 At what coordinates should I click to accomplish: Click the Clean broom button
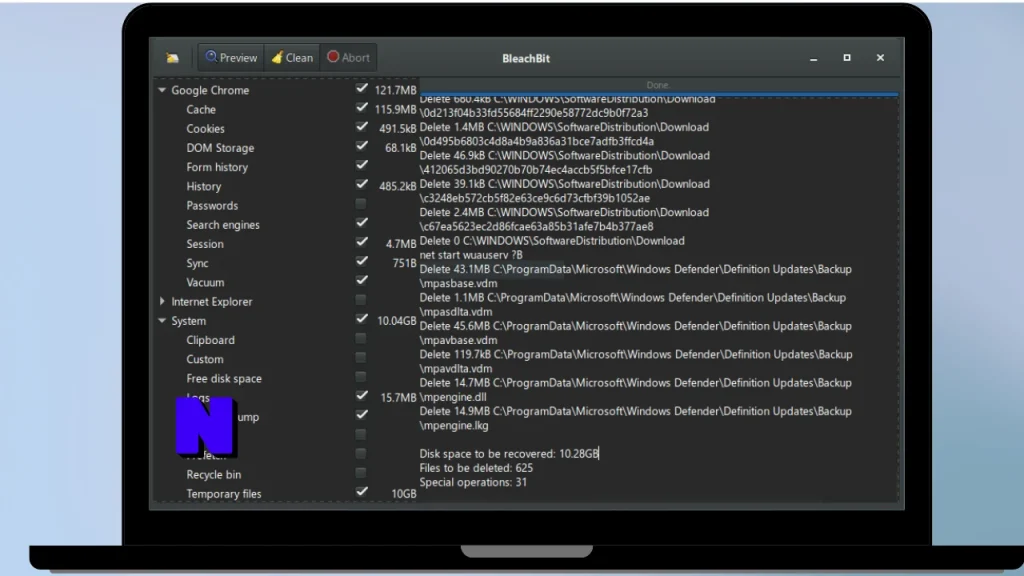tap(292, 57)
